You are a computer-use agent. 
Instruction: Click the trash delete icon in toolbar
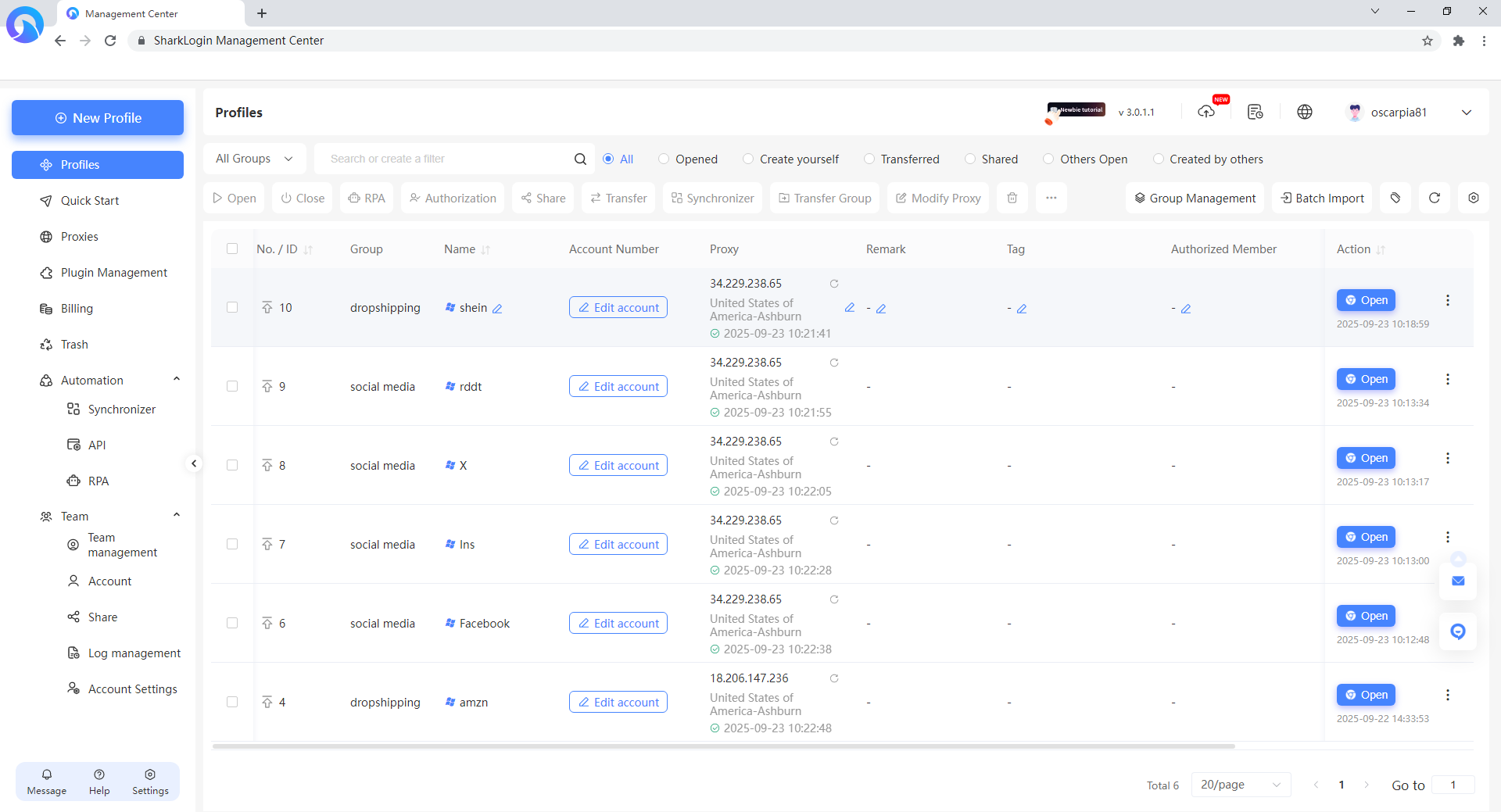[x=1012, y=198]
